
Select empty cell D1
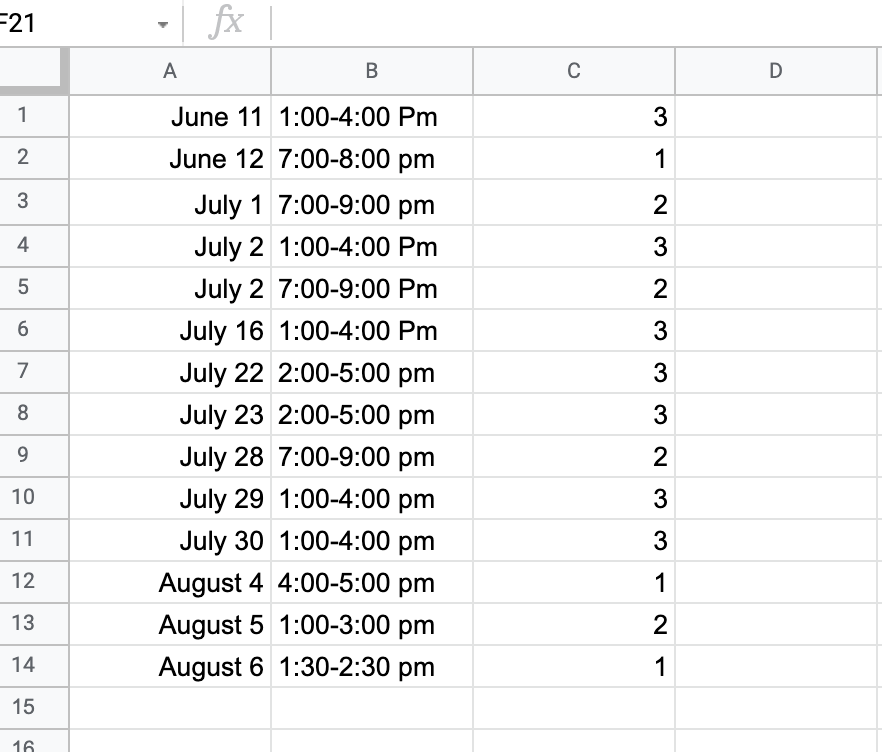pos(776,118)
